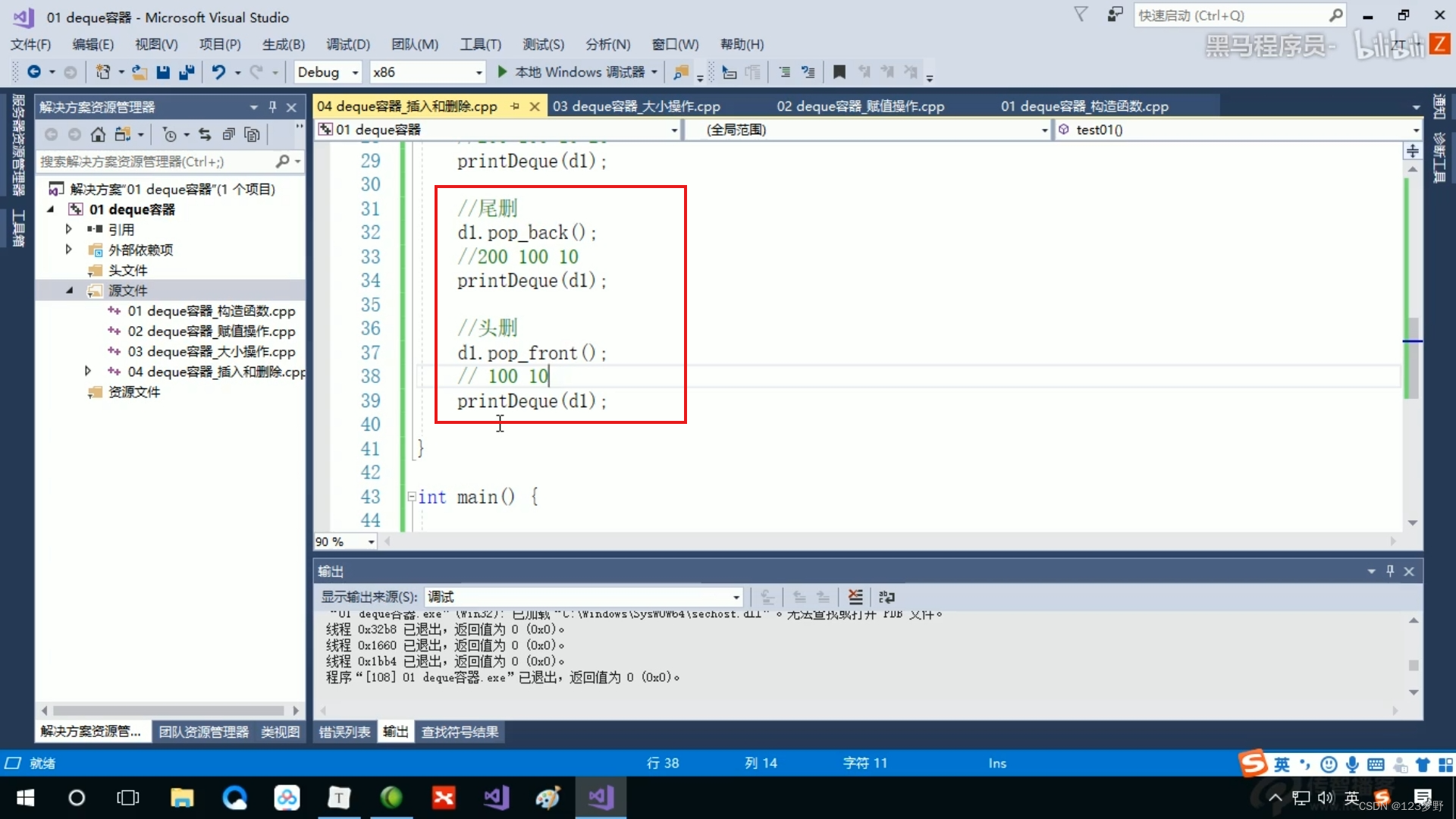Open the 调试(D) Debug menu
The image size is (1456, 819).
[x=348, y=44]
